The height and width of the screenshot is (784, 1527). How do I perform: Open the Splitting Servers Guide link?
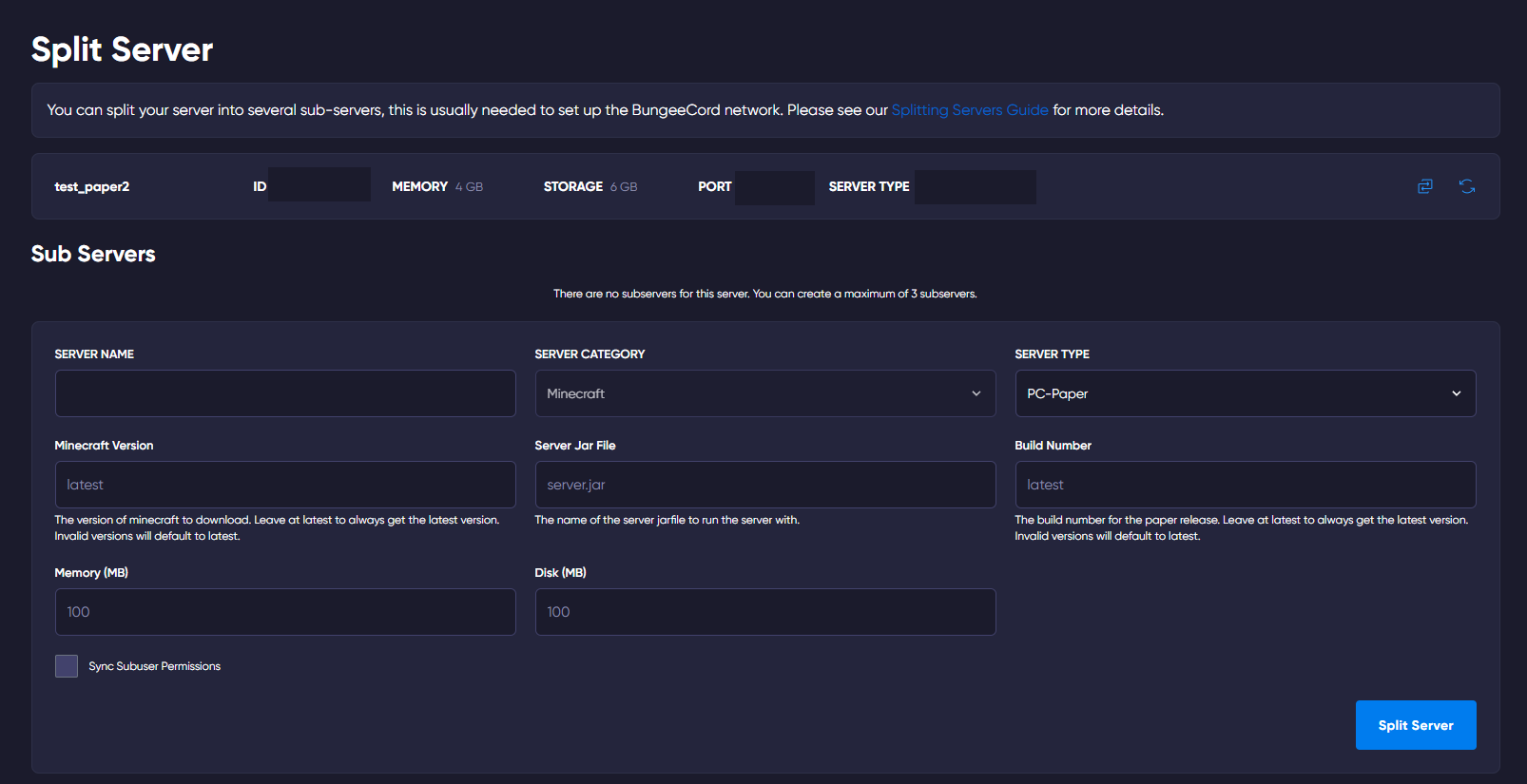point(969,110)
